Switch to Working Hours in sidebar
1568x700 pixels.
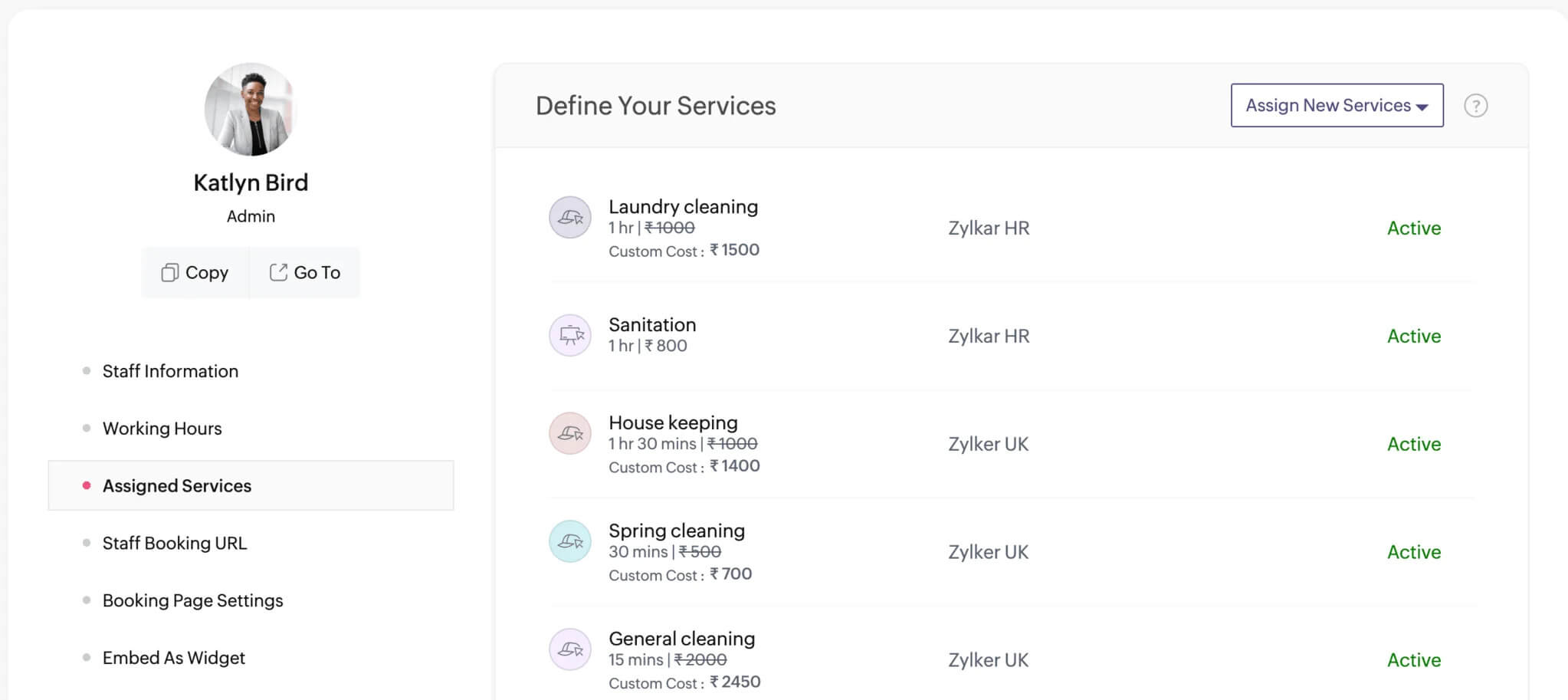point(162,429)
